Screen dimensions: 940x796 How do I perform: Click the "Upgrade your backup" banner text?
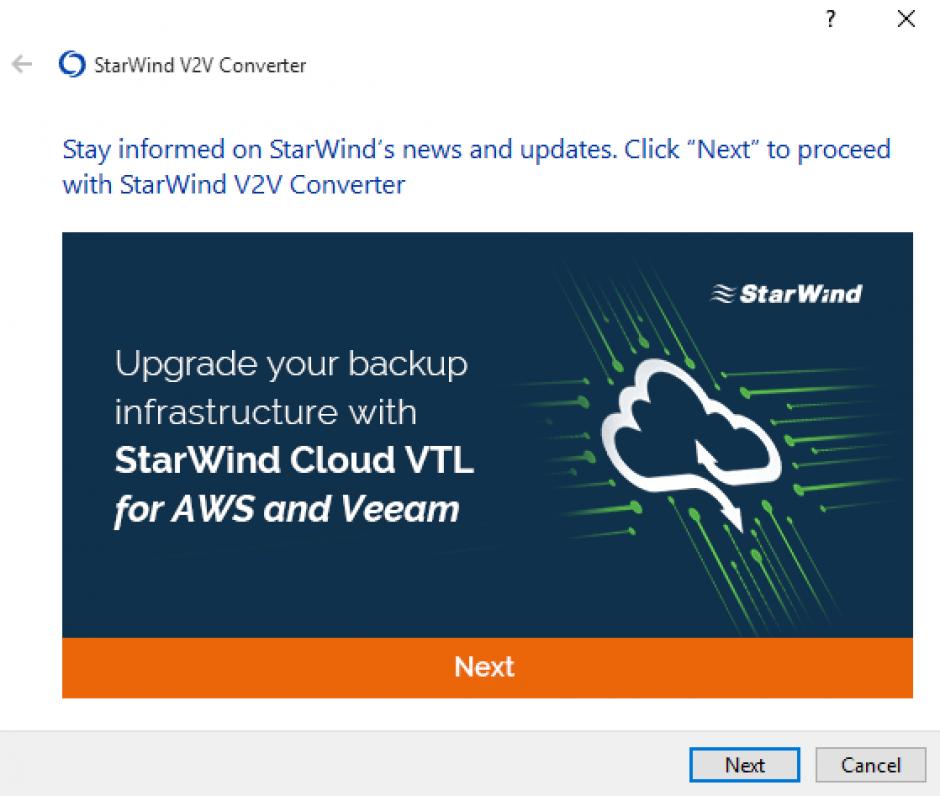[291, 364]
